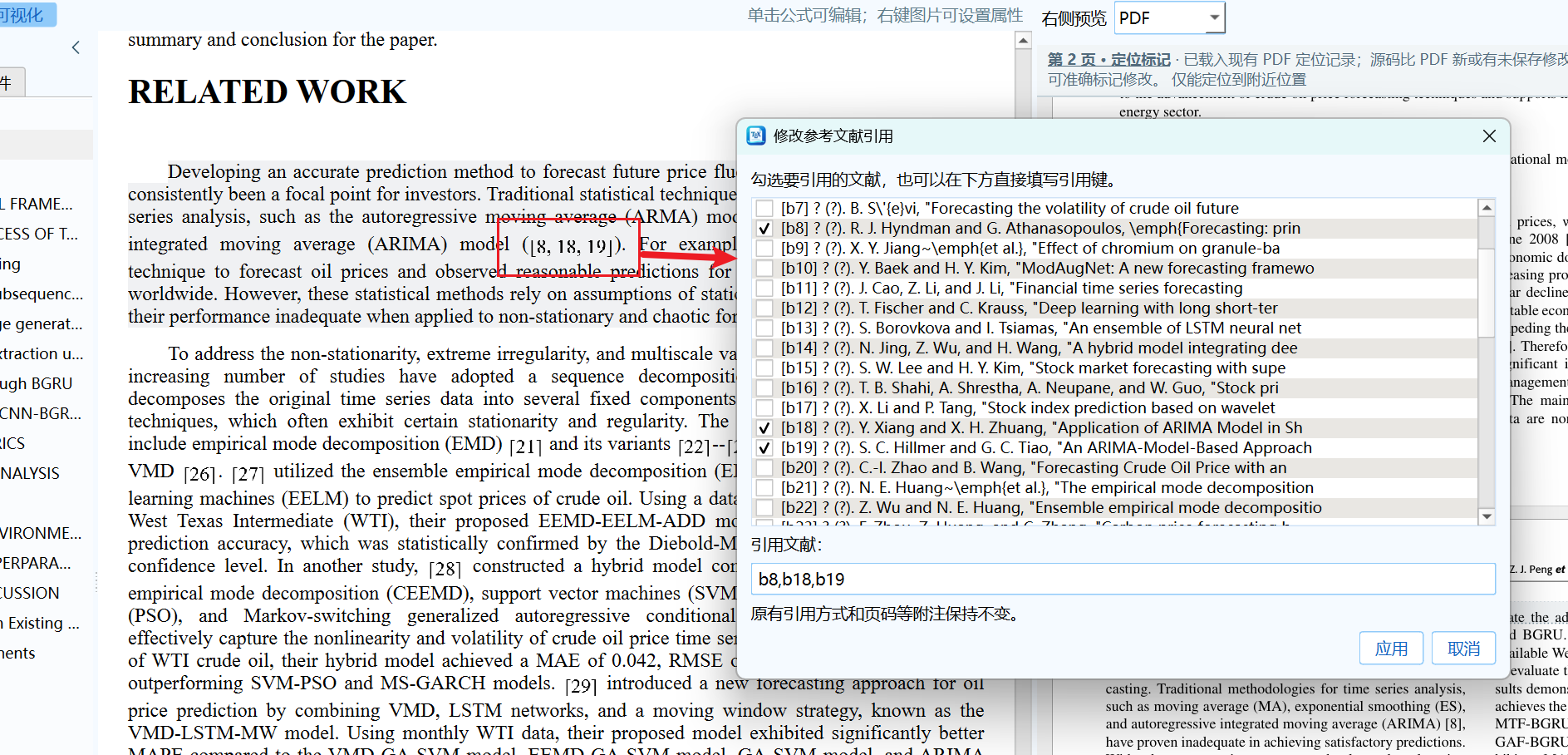
Task: Click the scroll-up arrow of editor pane
Action: 1024,41
